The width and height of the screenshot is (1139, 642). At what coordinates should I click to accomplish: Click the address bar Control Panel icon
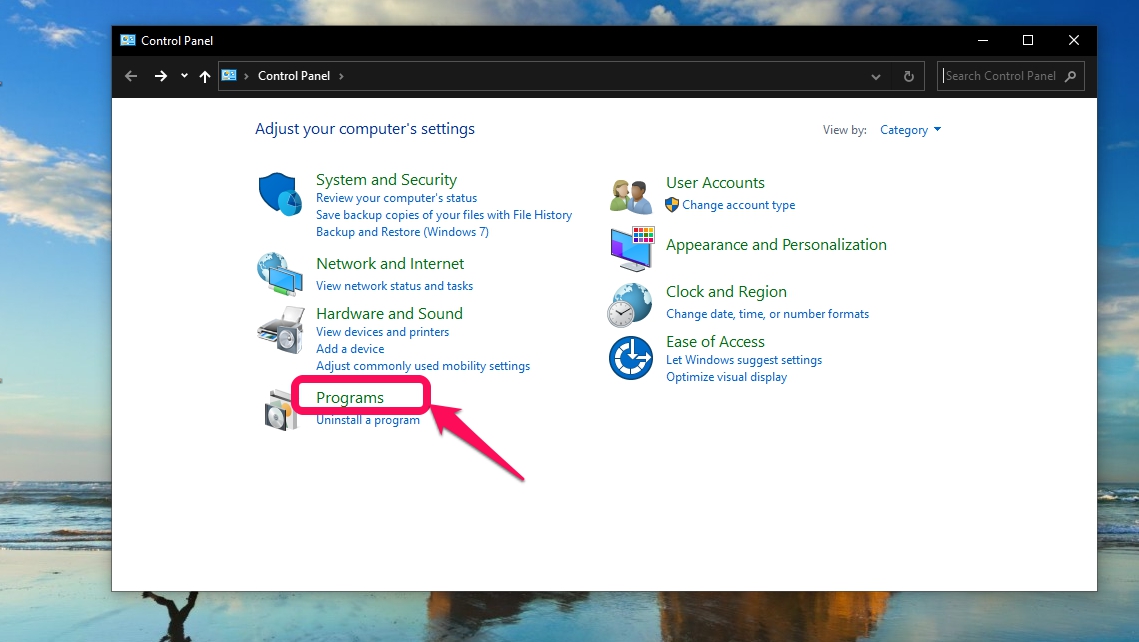pyautogui.click(x=229, y=76)
